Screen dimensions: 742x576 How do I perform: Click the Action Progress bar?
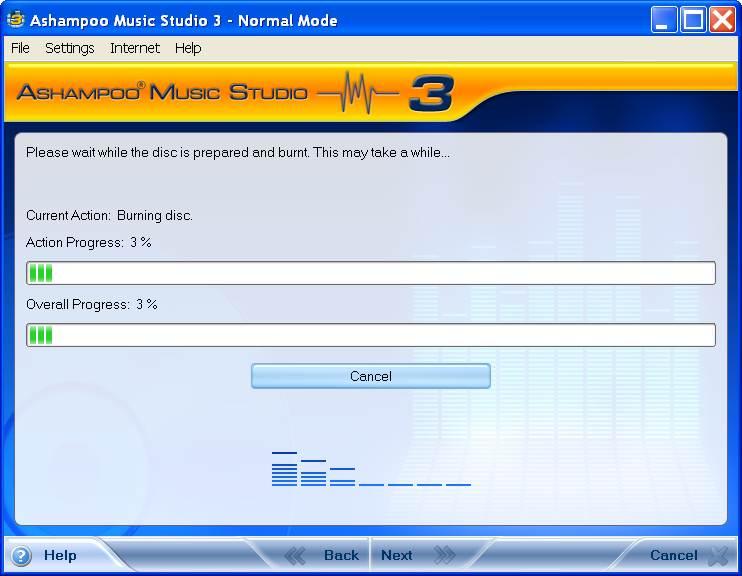tap(370, 273)
